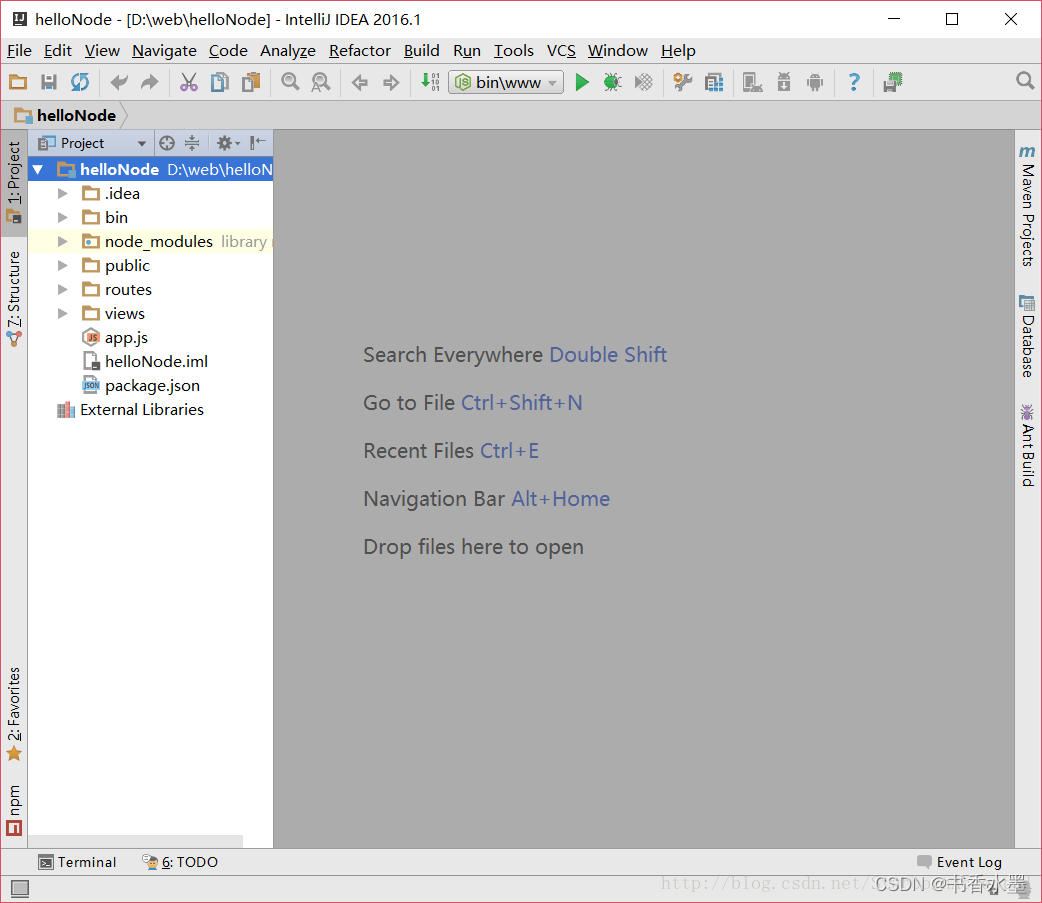
Task: Expand the views folder arrow
Action: [x=62, y=313]
